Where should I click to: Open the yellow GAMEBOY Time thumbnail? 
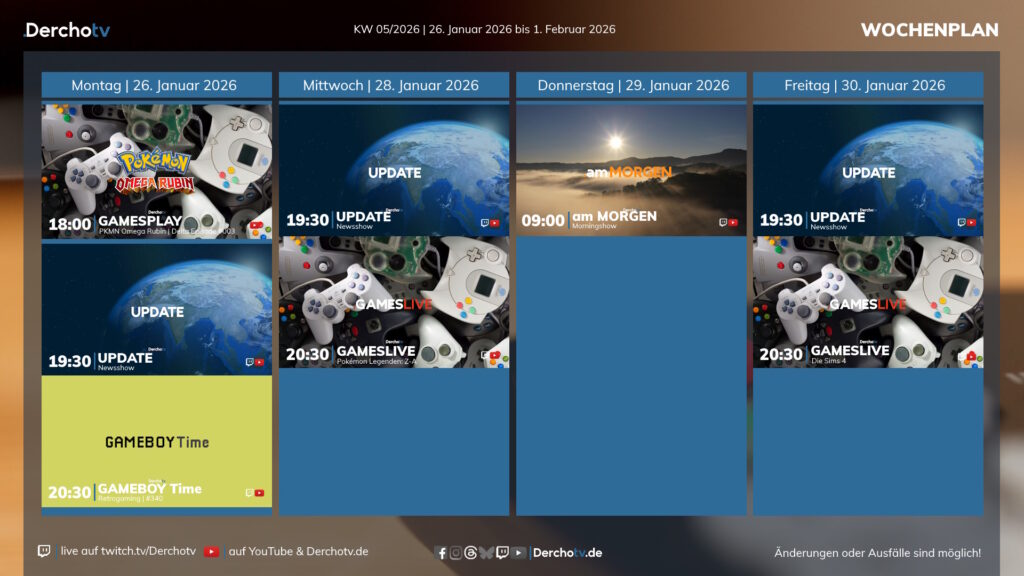pos(157,440)
